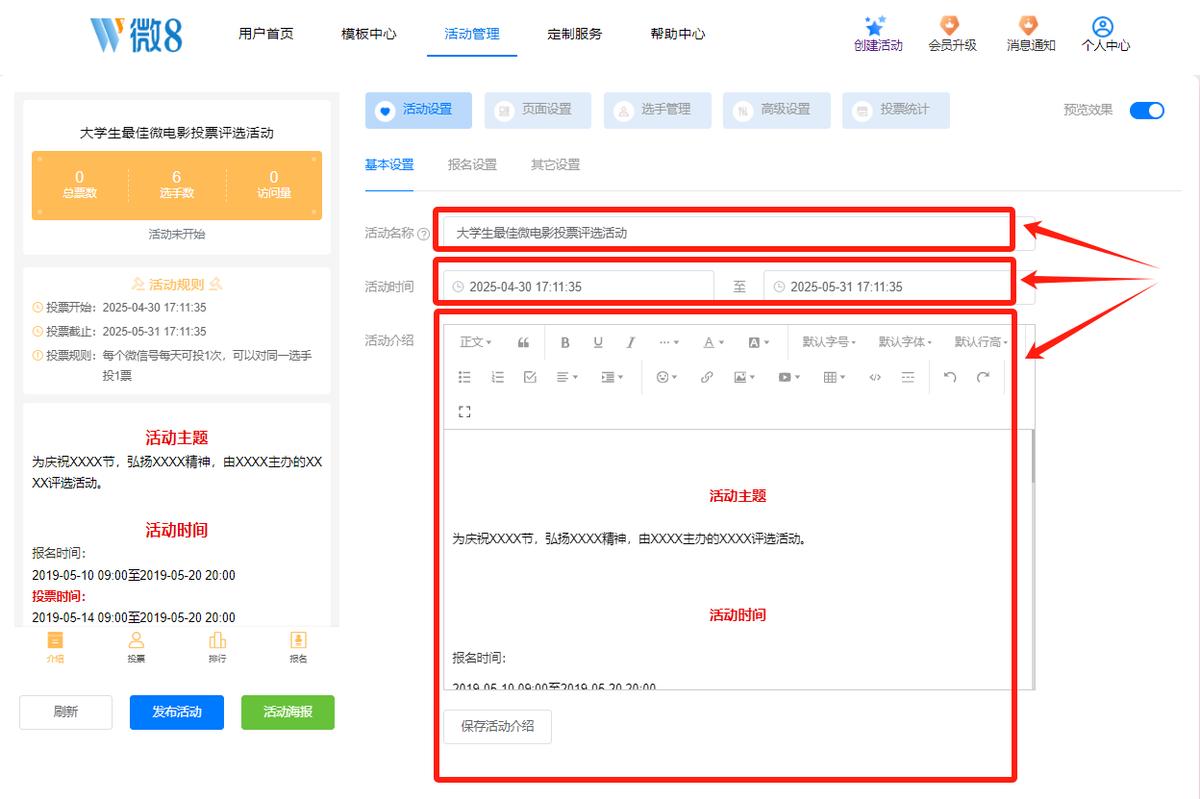The width and height of the screenshot is (1200, 799).
Task: Click the blockquote icon in editor toolbar
Action: (523, 342)
